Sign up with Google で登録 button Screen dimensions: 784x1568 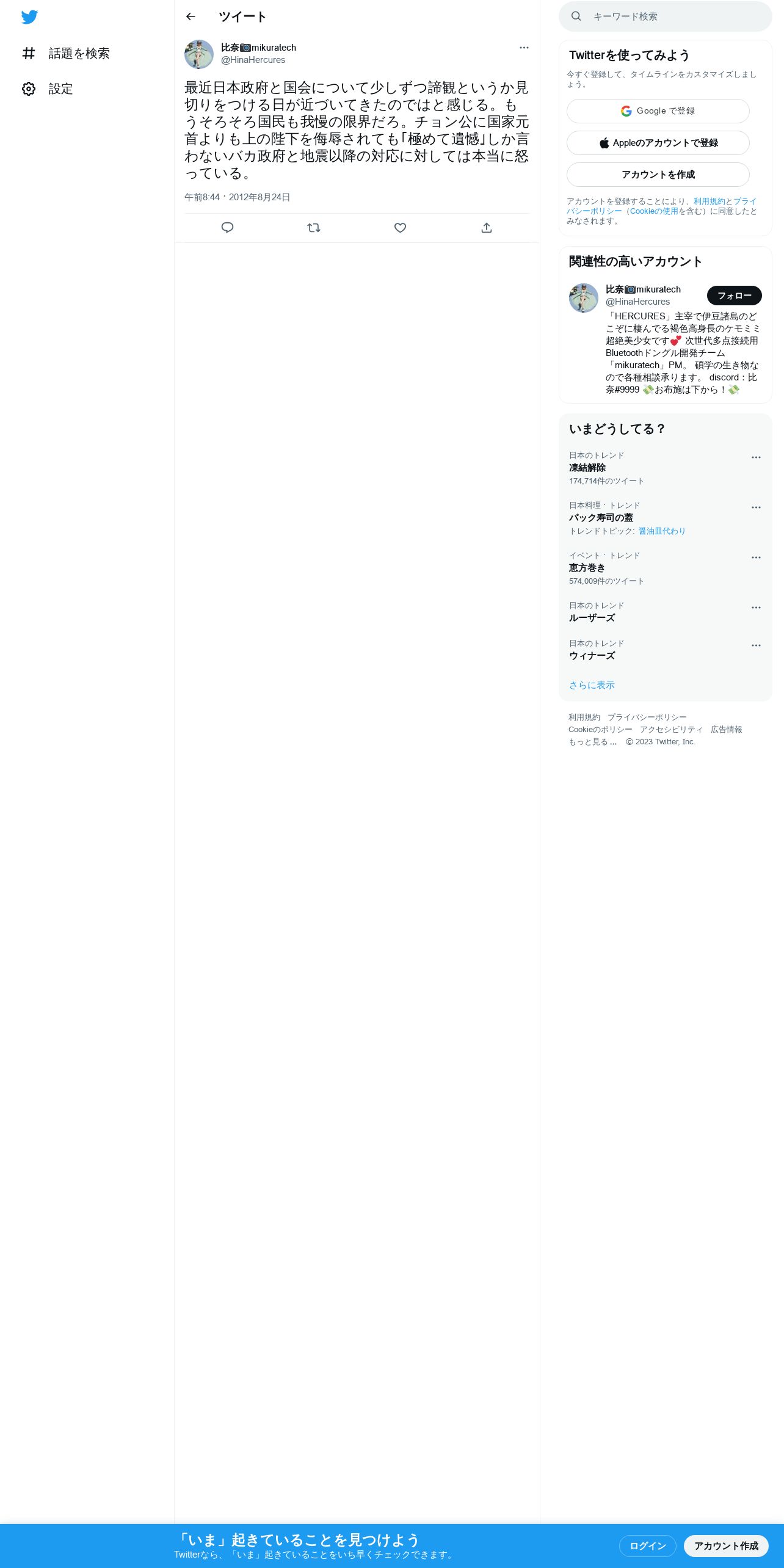click(658, 111)
